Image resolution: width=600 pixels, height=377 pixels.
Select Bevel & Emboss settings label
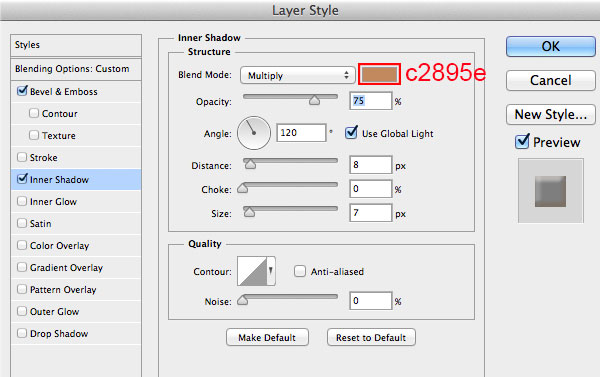[64, 92]
